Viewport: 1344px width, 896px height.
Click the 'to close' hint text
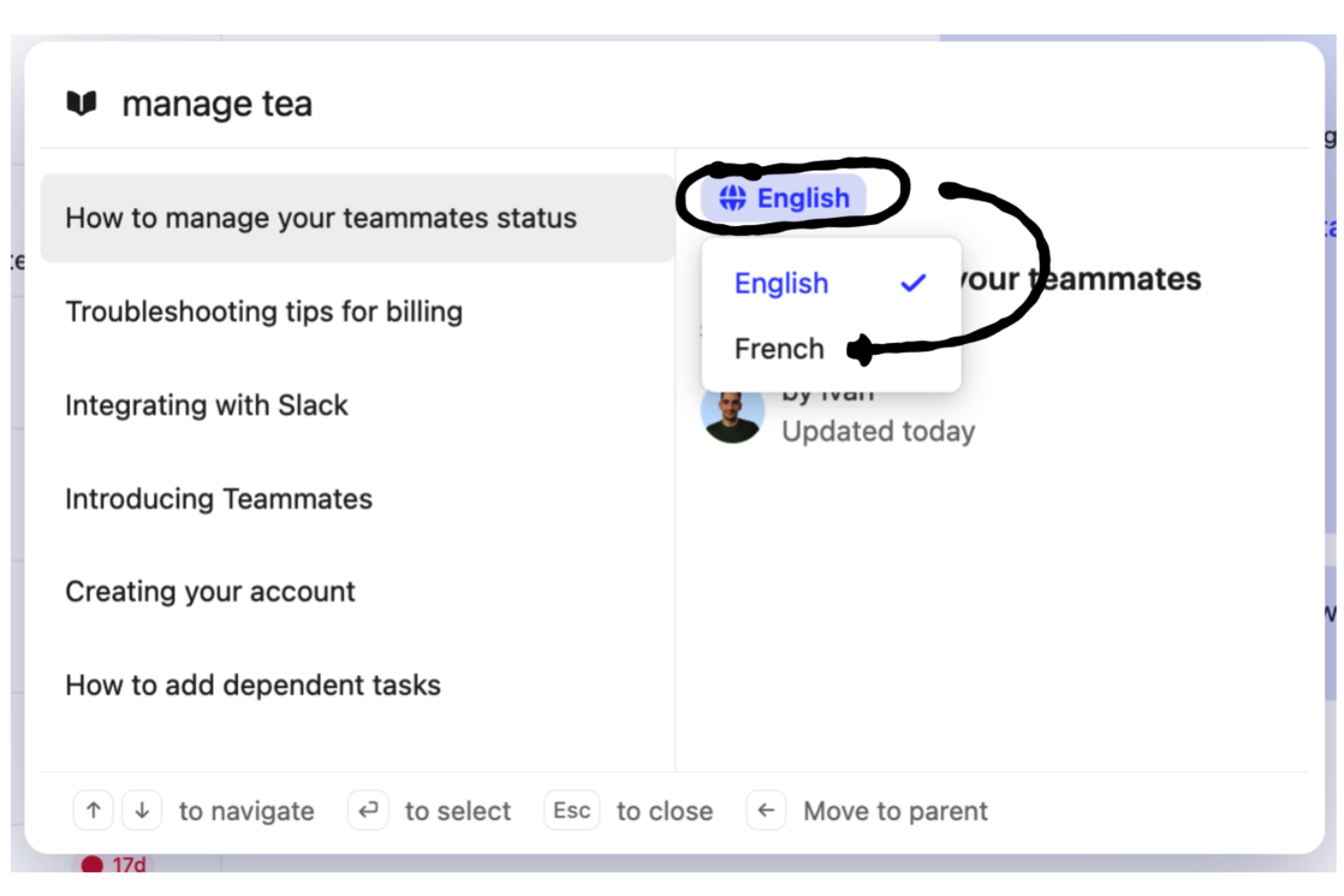[x=665, y=811]
